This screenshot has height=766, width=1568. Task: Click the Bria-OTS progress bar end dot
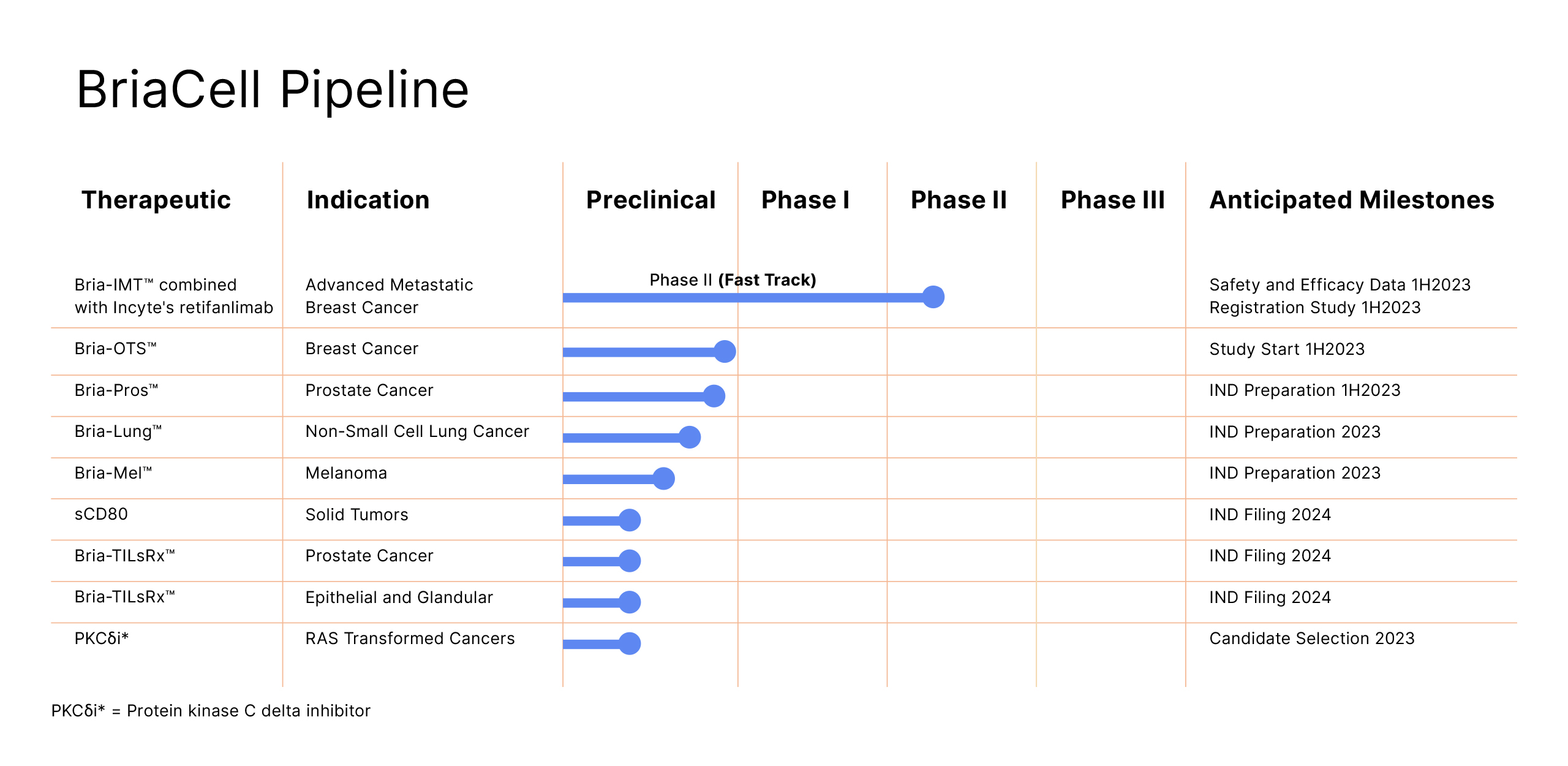(725, 351)
